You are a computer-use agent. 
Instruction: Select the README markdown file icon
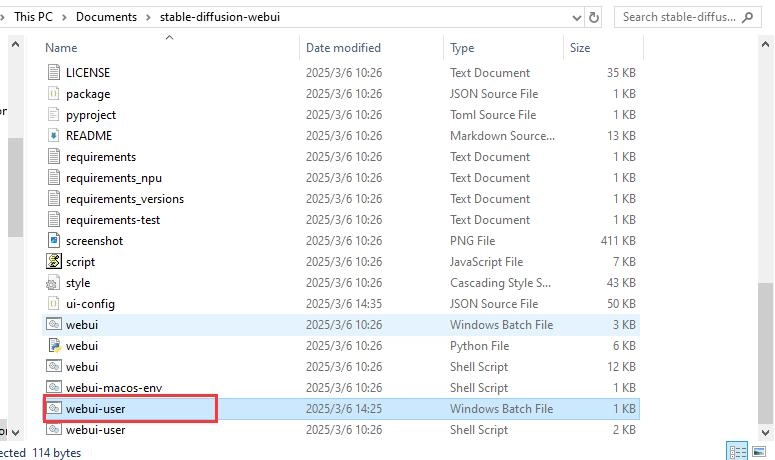pyautogui.click(x=54, y=136)
